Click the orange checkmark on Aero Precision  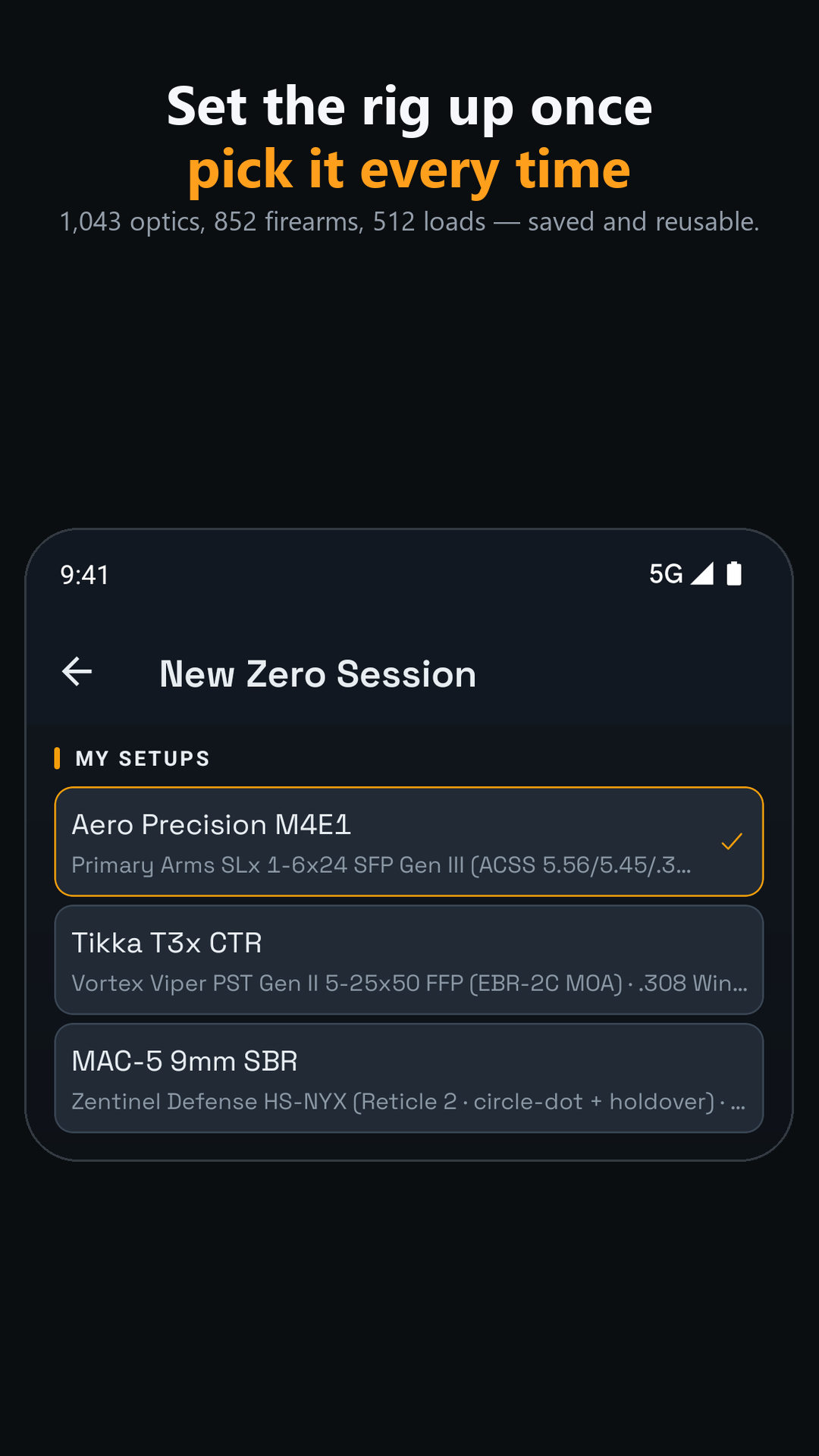pos(731,841)
